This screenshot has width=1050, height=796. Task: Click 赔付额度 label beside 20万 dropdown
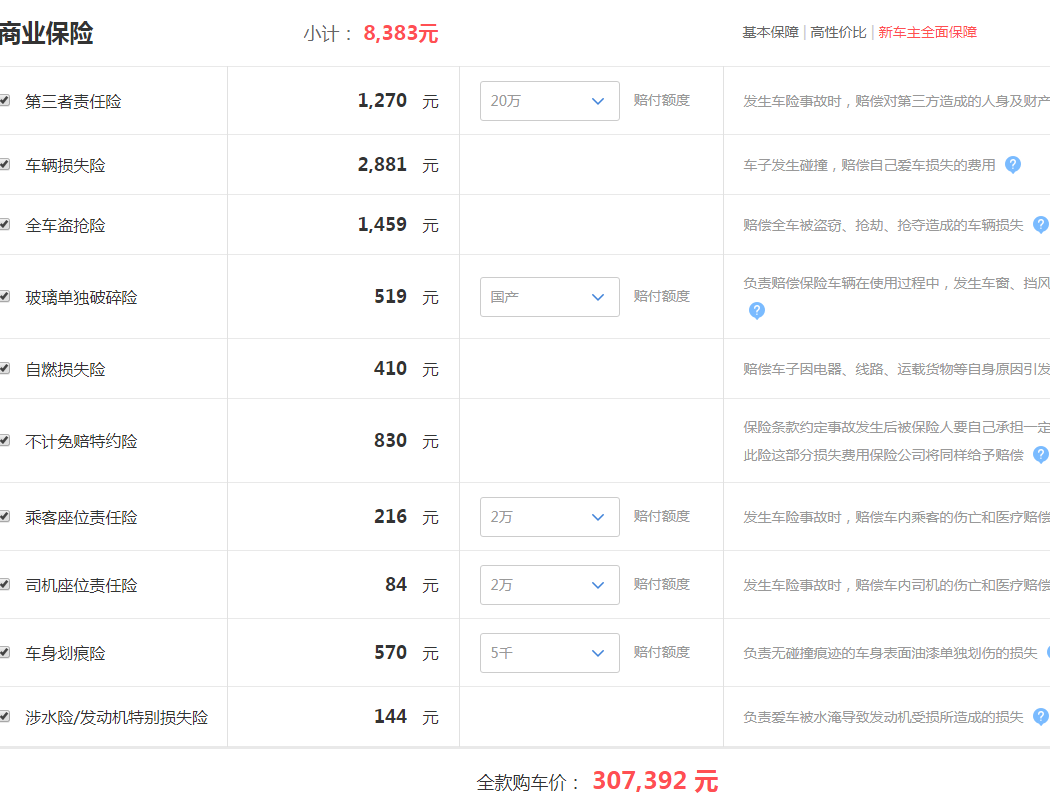(x=662, y=100)
